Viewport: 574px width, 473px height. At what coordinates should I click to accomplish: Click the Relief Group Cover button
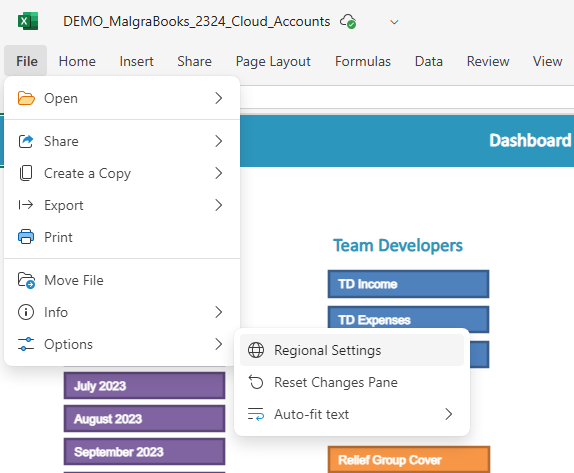(x=409, y=459)
